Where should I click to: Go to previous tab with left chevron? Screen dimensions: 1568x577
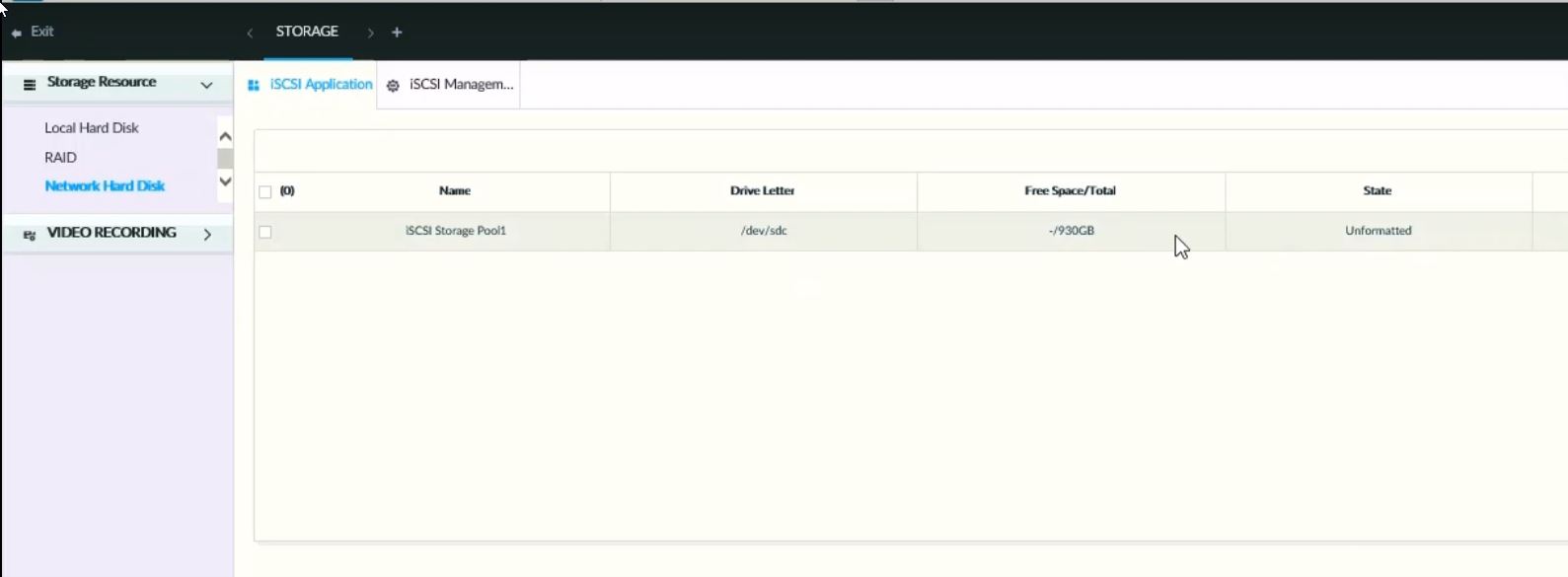[250, 33]
